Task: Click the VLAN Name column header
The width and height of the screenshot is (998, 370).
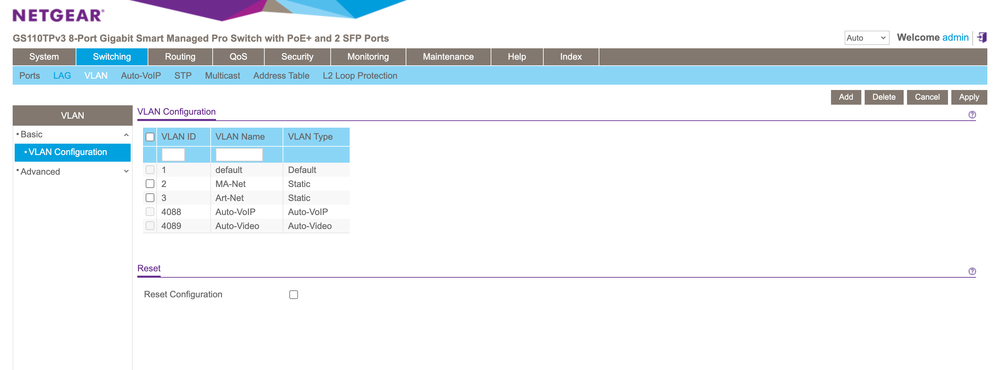Action: [247, 137]
